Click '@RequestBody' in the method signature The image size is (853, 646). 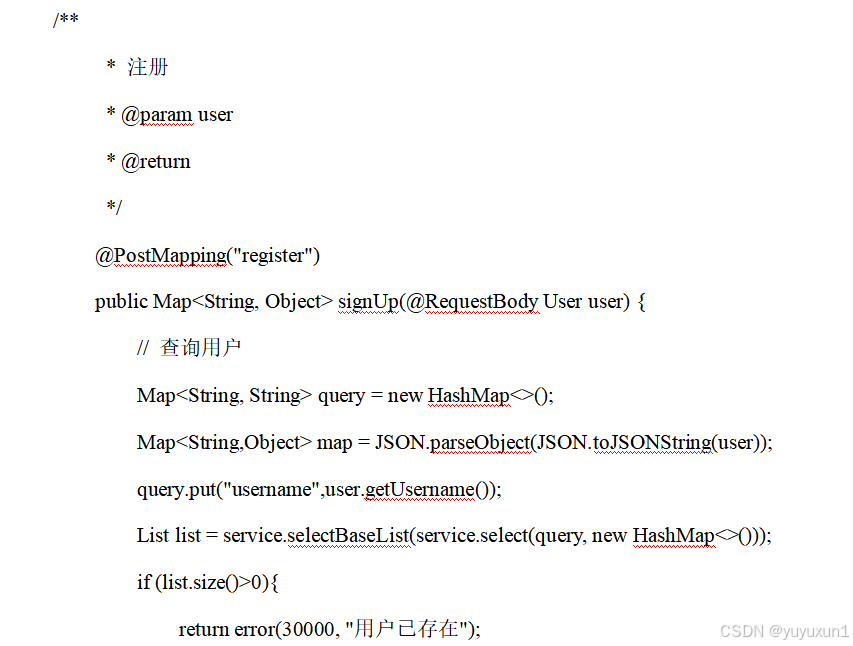tap(472, 302)
